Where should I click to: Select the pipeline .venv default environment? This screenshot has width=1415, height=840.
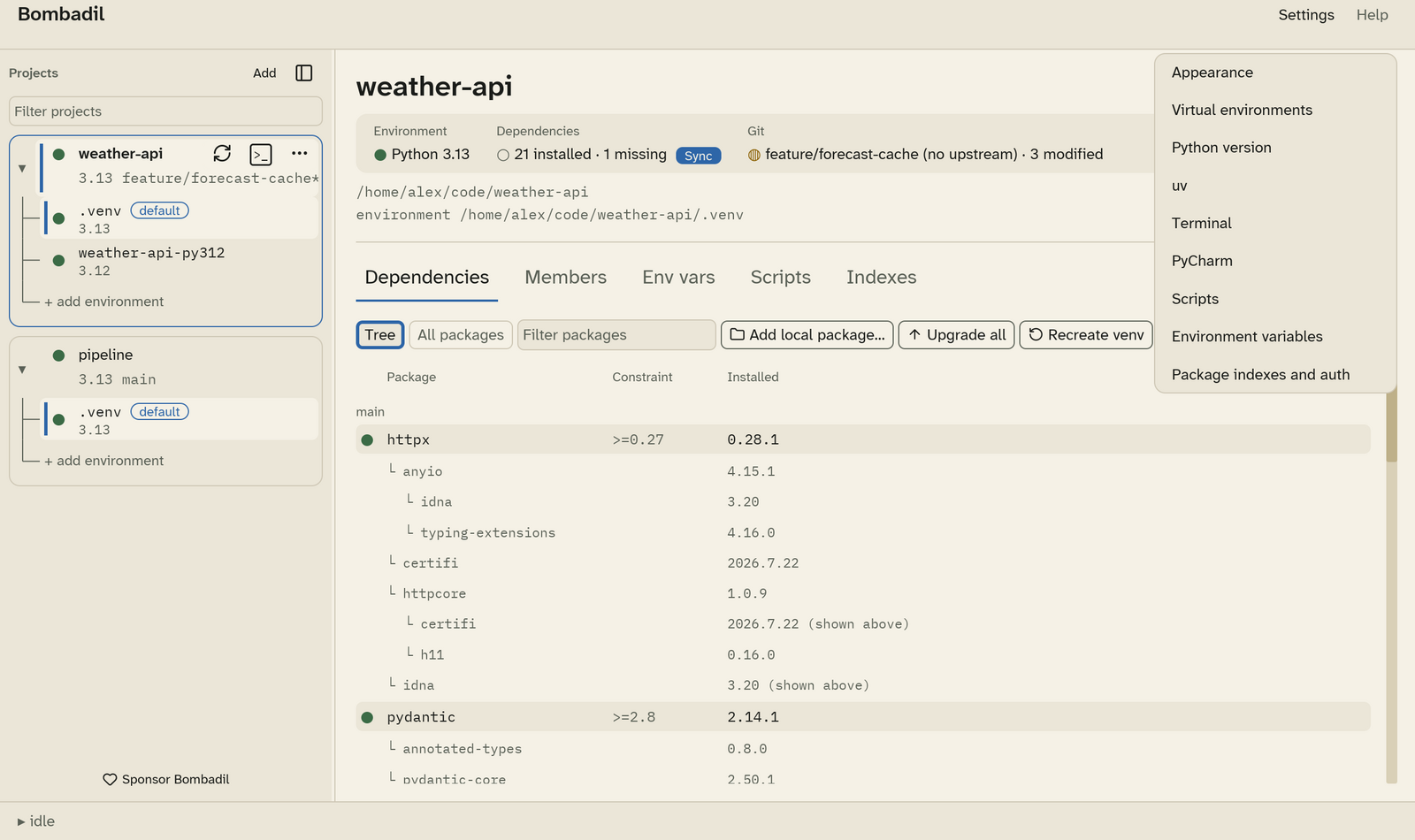[180, 420]
